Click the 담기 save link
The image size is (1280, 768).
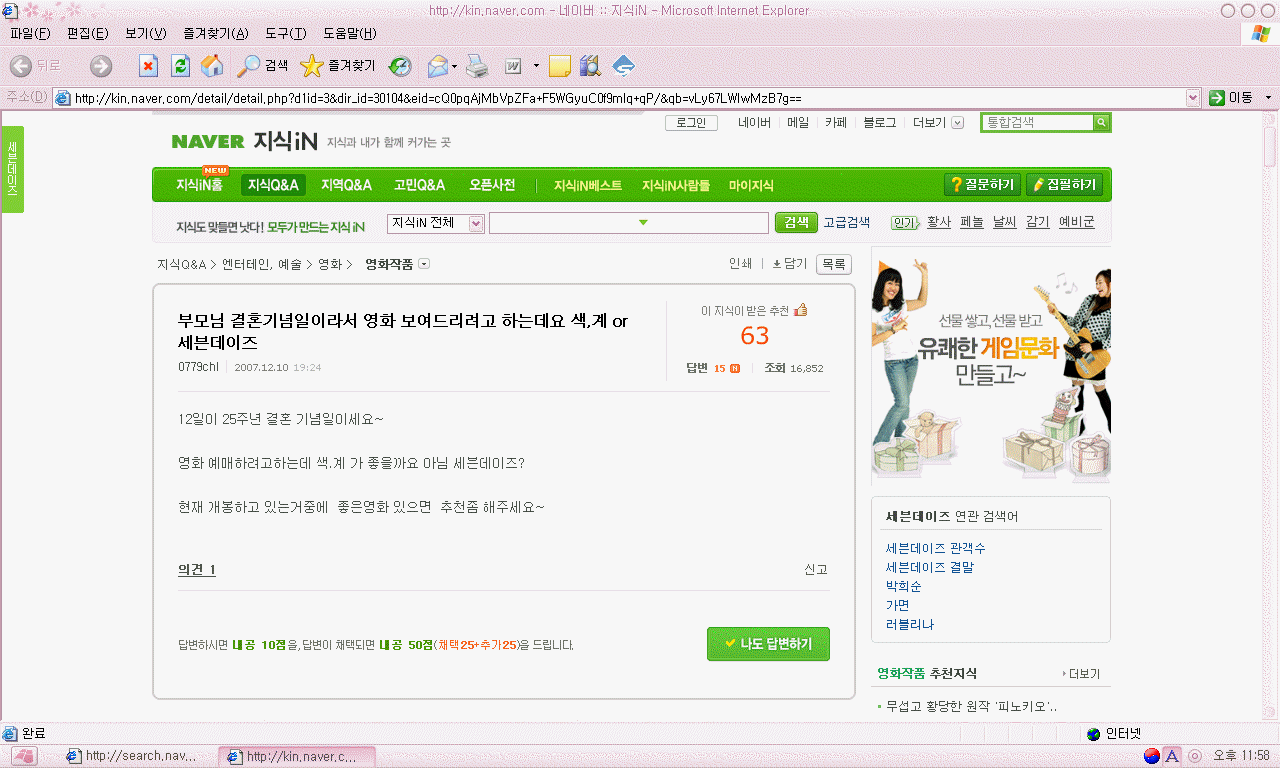[790, 264]
